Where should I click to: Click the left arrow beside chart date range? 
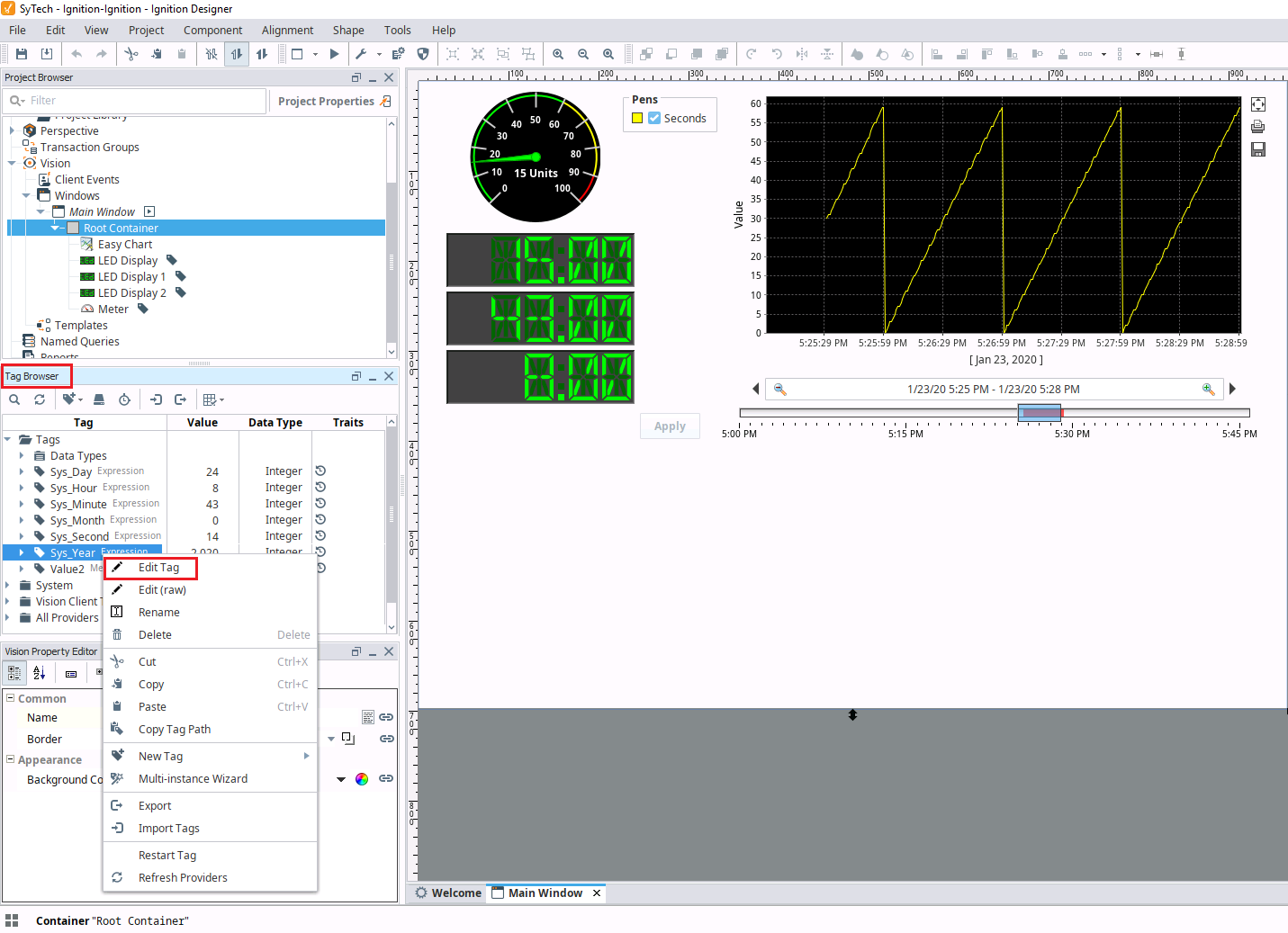756,389
